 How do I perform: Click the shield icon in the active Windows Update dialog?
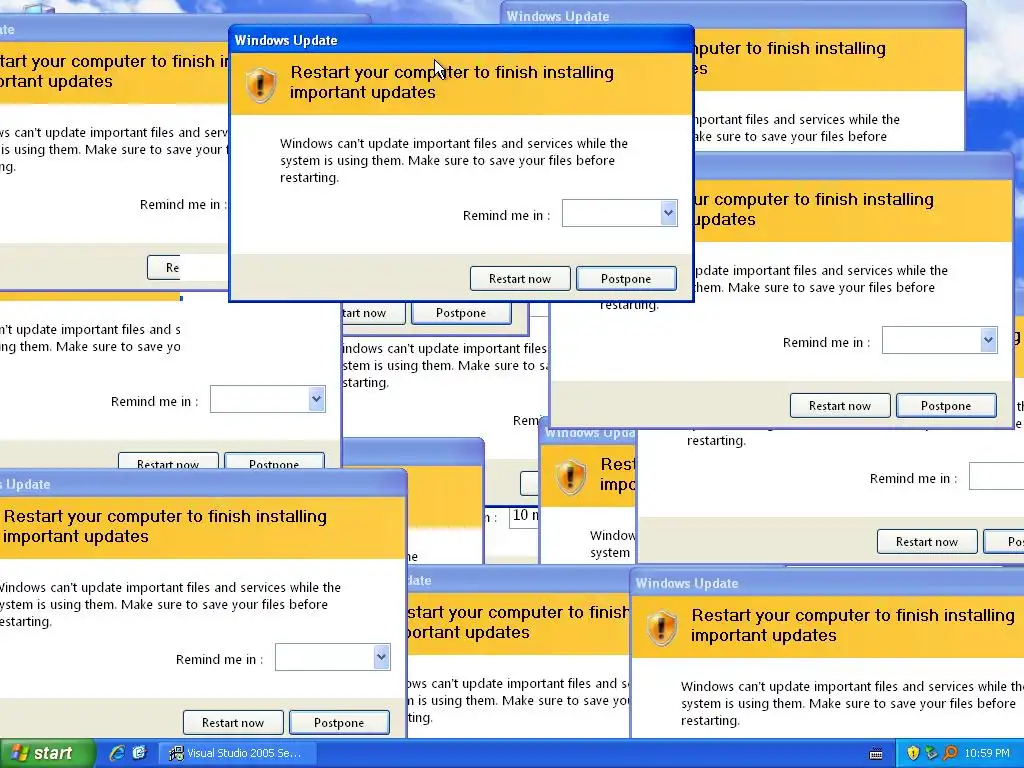click(261, 85)
